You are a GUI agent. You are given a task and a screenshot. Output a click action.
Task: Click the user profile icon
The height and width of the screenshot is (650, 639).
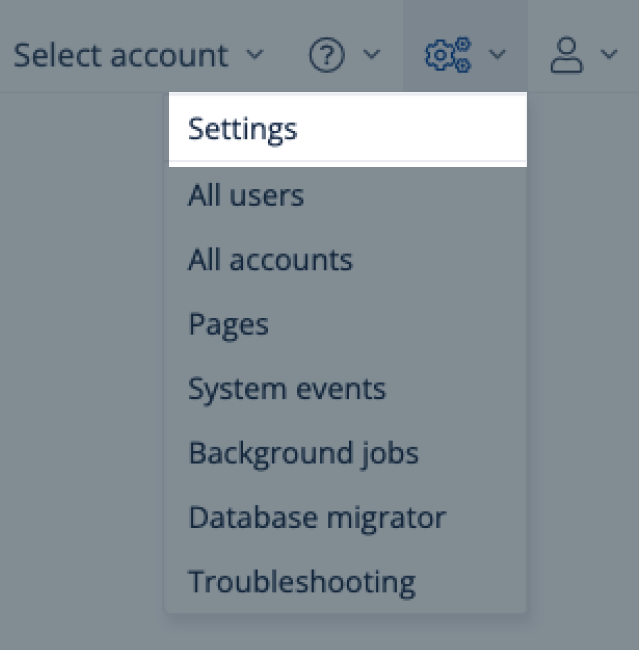click(x=567, y=55)
